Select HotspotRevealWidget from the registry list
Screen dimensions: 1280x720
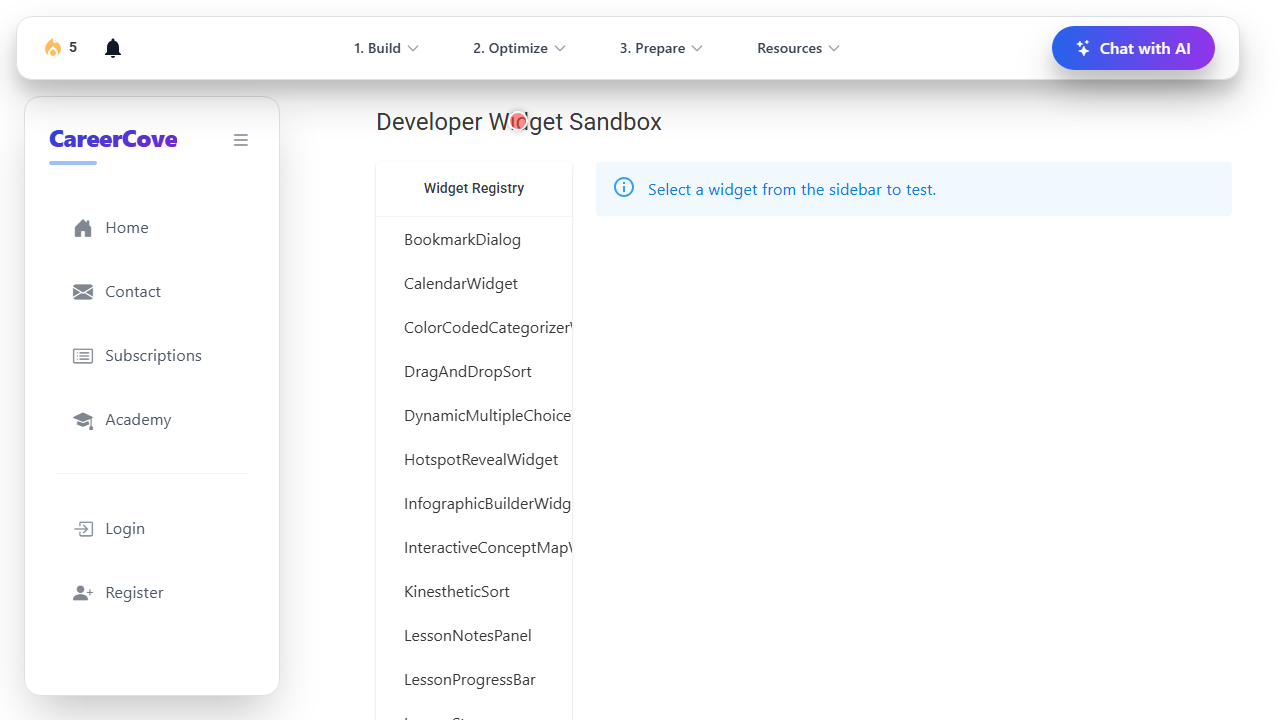click(x=474, y=460)
